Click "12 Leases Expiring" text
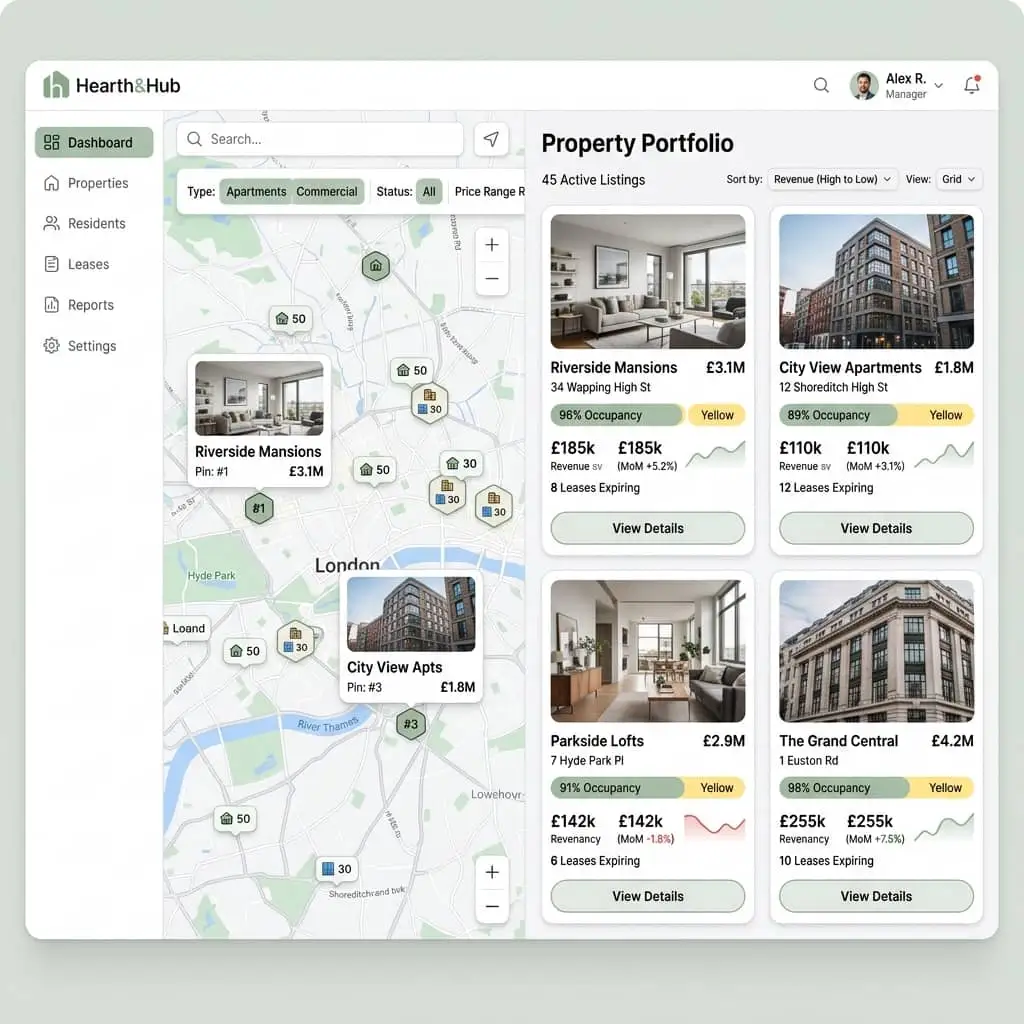 click(826, 488)
